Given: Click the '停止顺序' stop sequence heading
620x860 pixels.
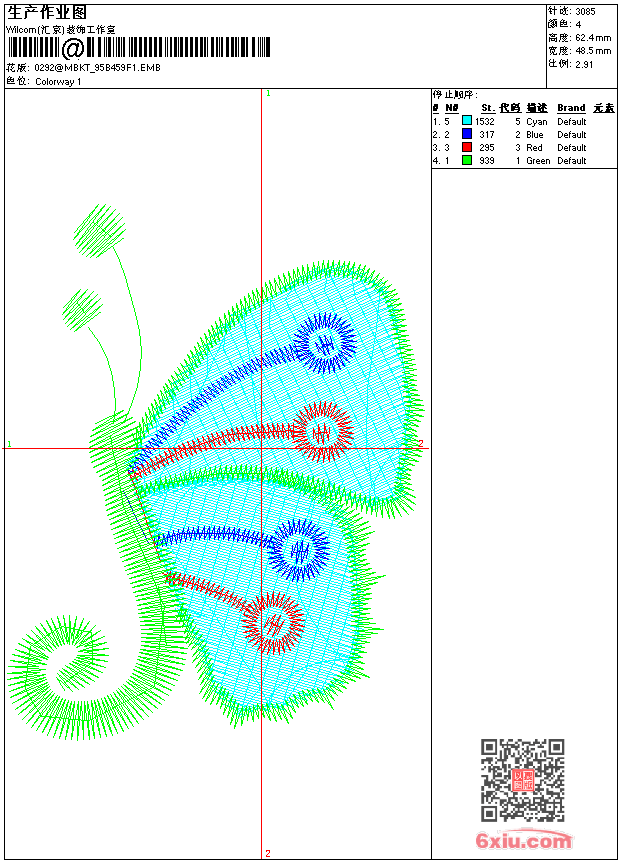Looking at the screenshot, I should click(x=454, y=95).
